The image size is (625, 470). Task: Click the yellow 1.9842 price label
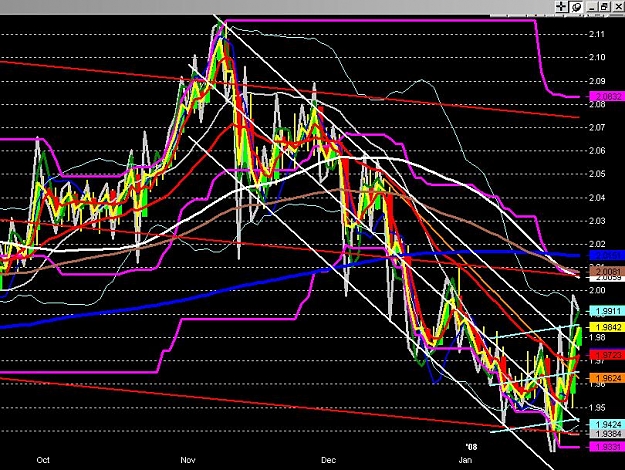point(606,327)
